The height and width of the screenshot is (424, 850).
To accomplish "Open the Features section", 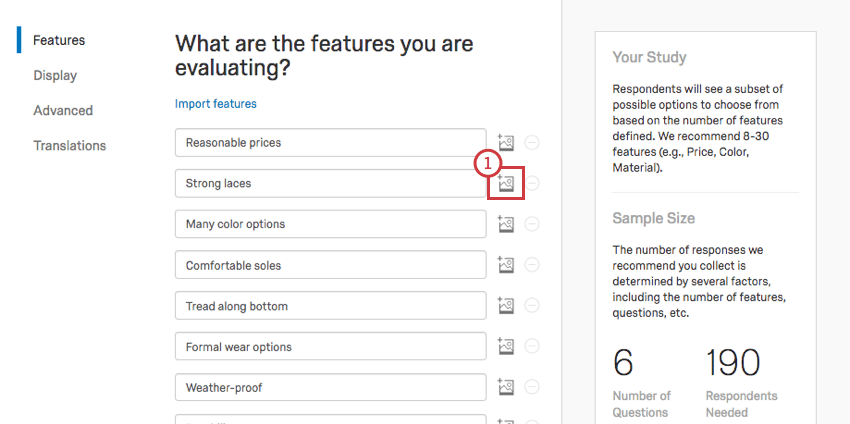I will point(59,40).
